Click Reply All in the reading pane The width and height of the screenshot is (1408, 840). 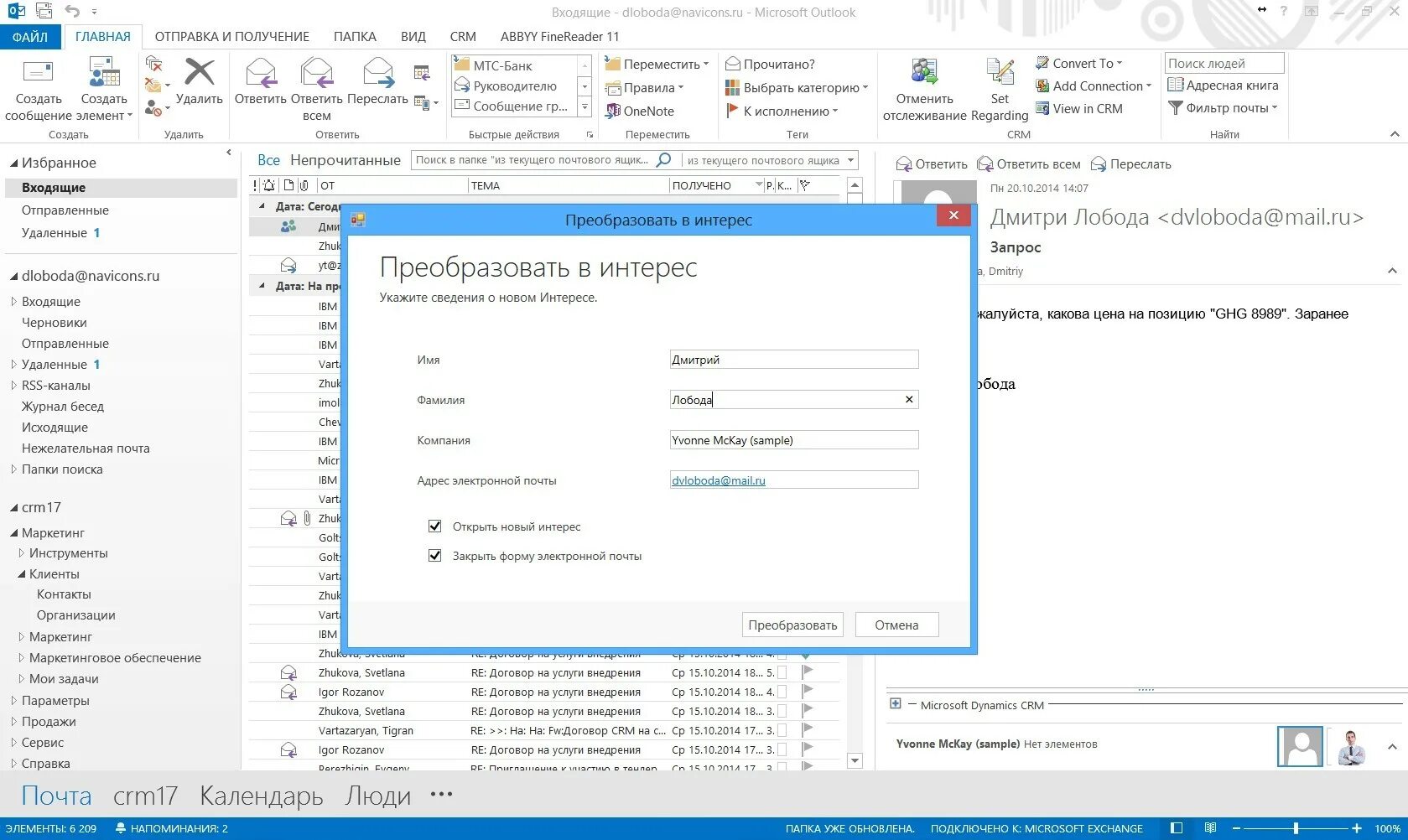1029,164
